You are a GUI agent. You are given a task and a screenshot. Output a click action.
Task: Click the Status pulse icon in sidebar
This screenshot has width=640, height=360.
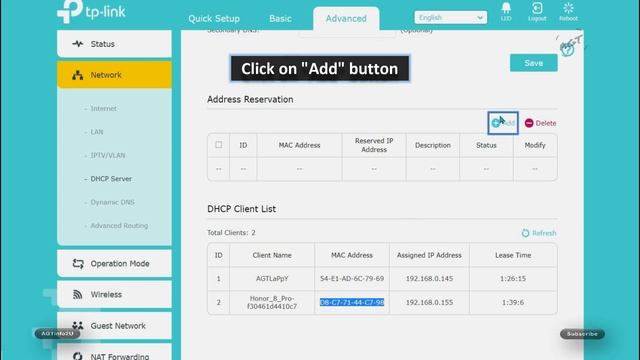78,44
